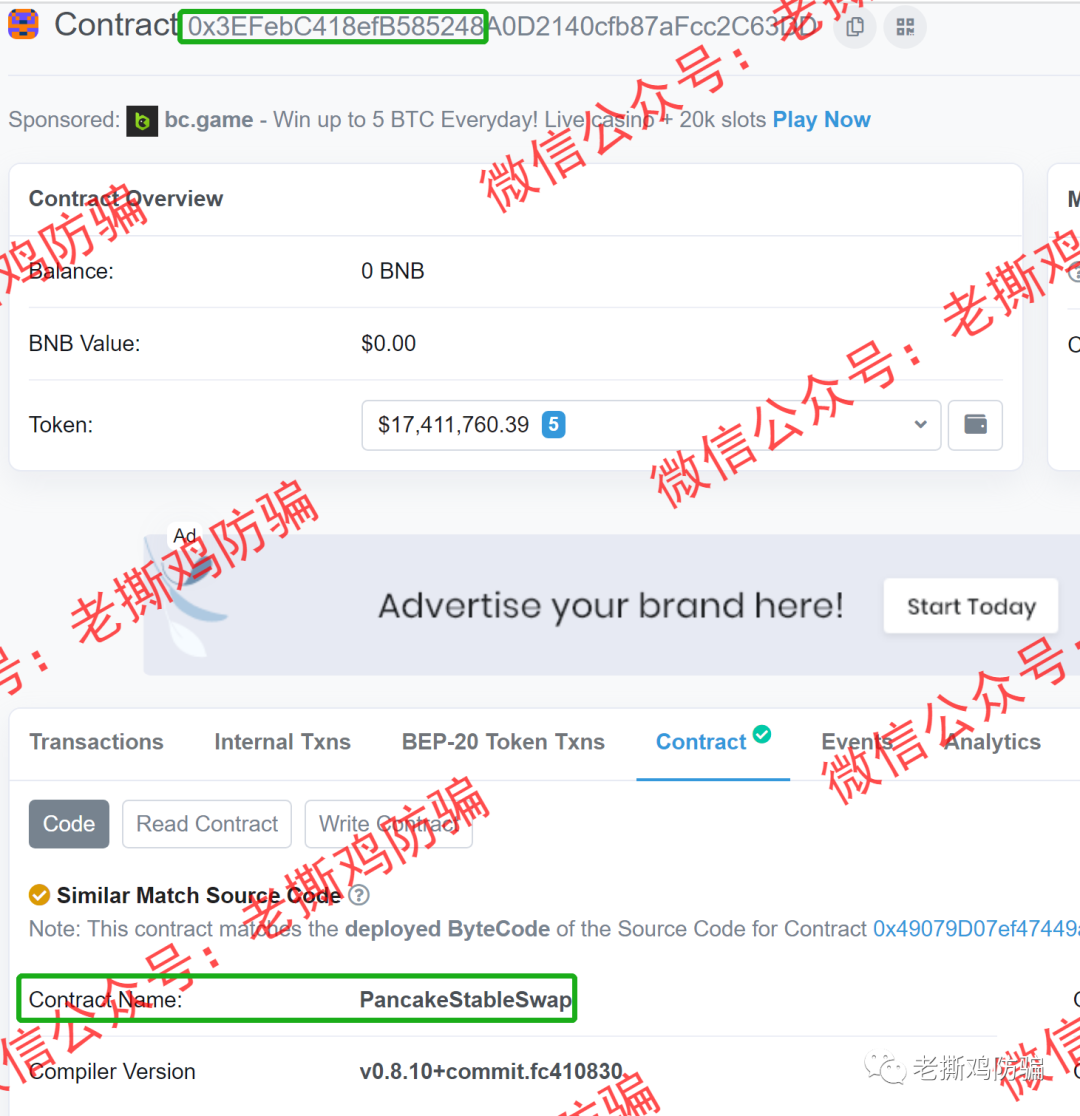Screen dimensions: 1080x1116
Task: Click the Start Today ad button
Action: tap(971, 606)
